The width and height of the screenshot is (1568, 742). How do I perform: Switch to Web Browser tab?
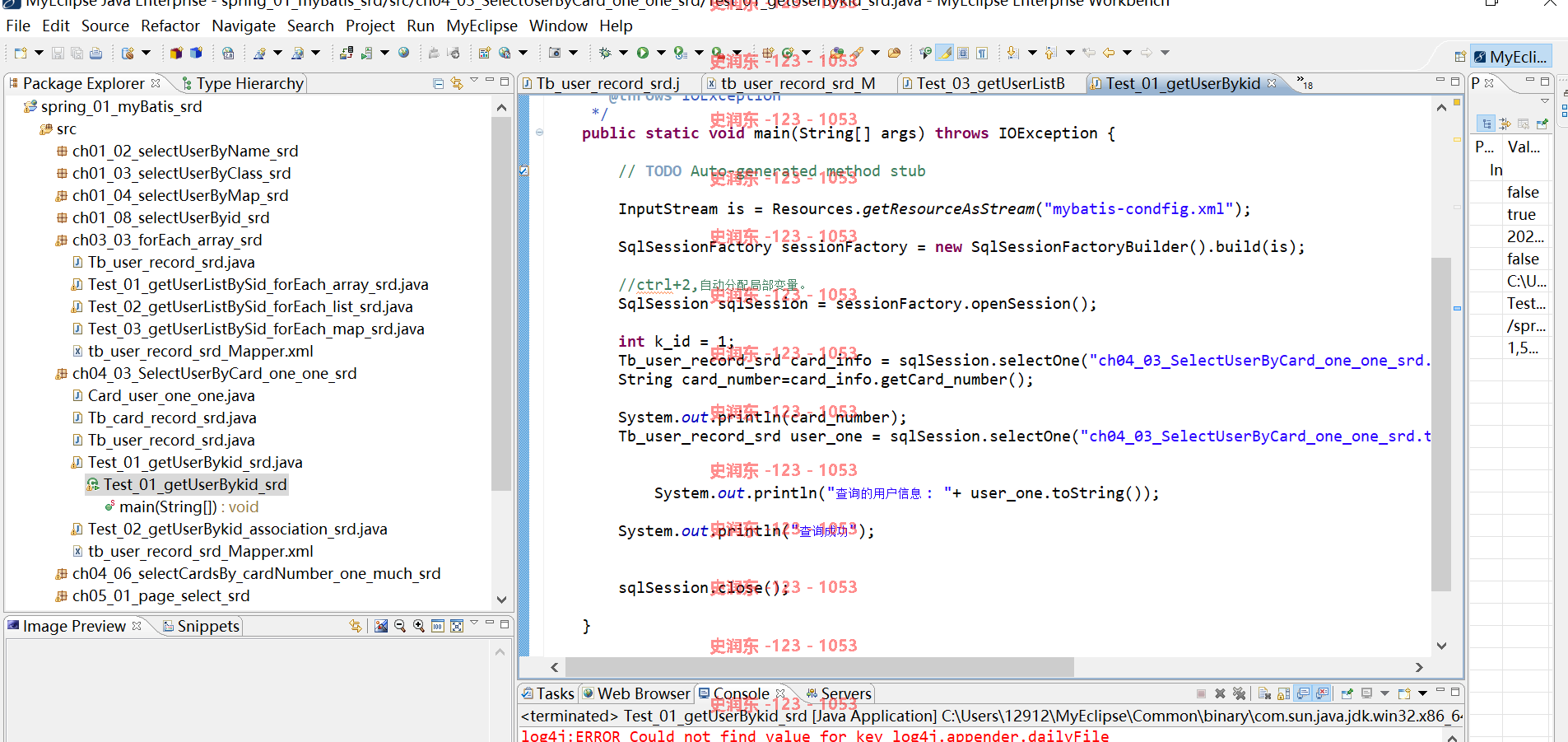coord(636,693)
